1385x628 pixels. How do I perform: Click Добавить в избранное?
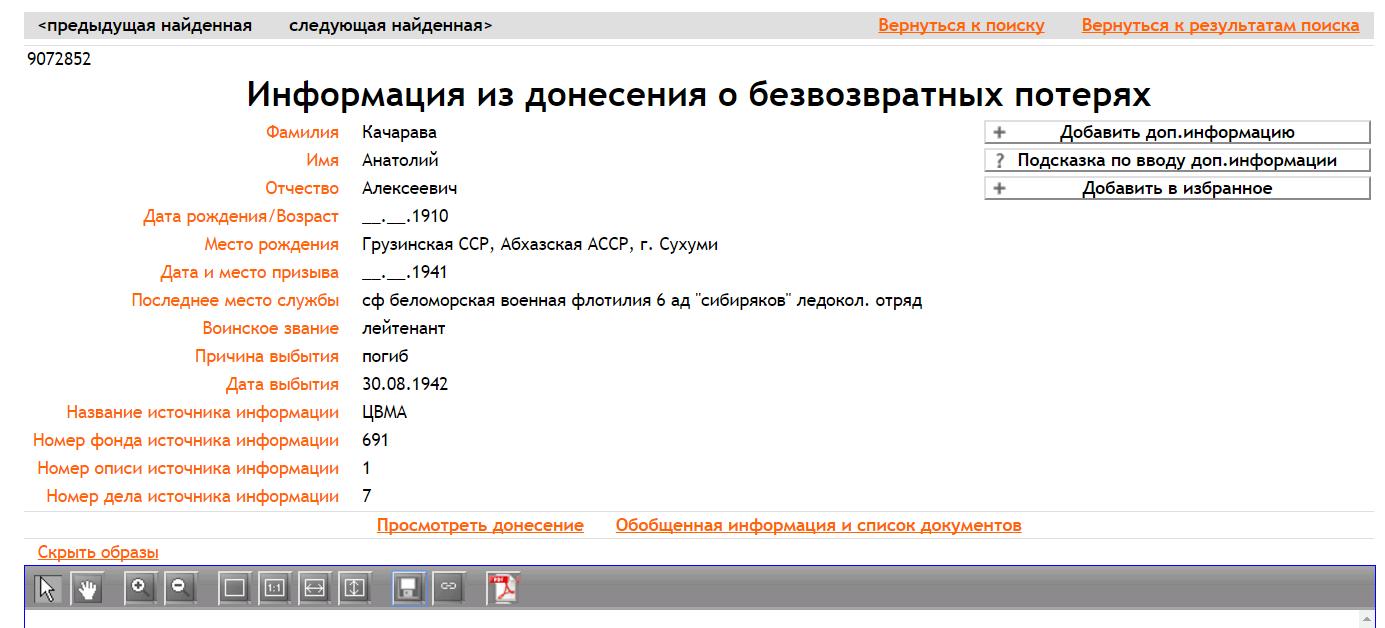[1177, 188]
